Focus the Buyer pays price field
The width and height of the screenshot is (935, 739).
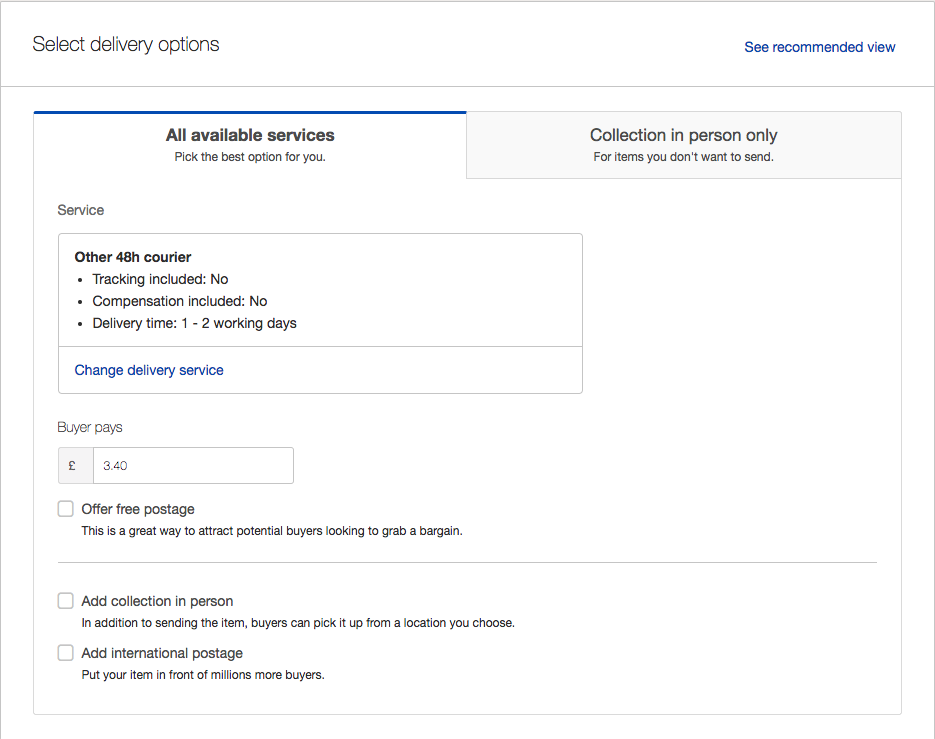[x=193, y=465]
